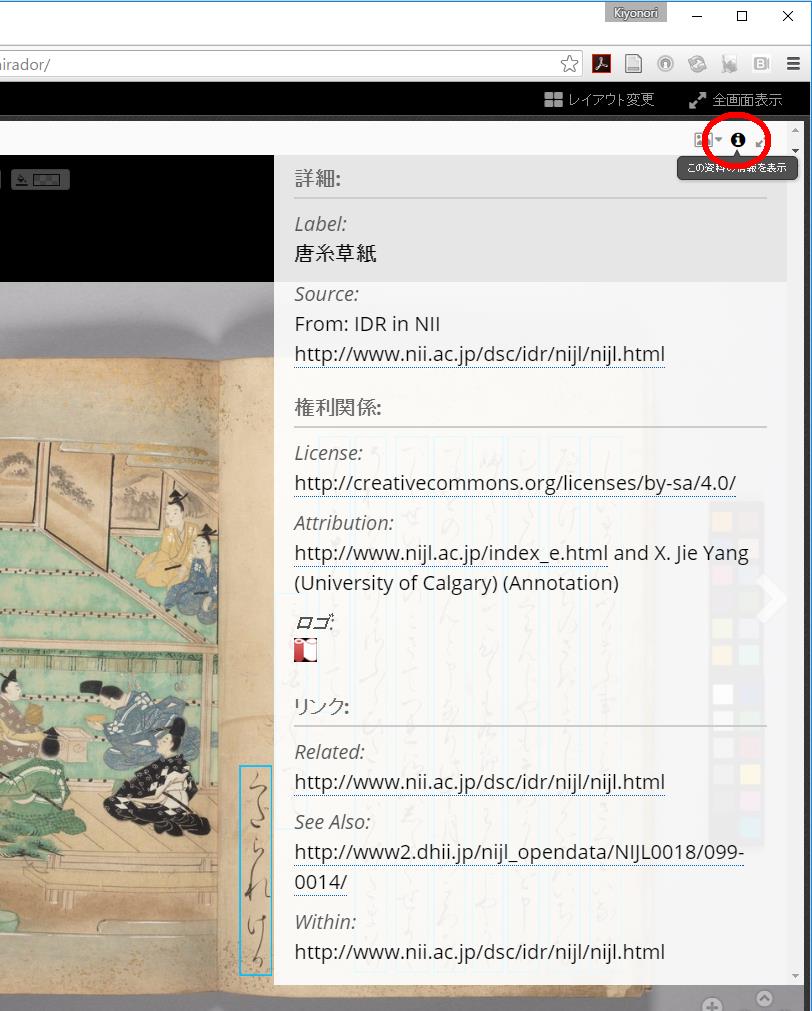Click the zoom-in plus icon at bottom
This screenshot has height=1011, width=812.
712,1005
